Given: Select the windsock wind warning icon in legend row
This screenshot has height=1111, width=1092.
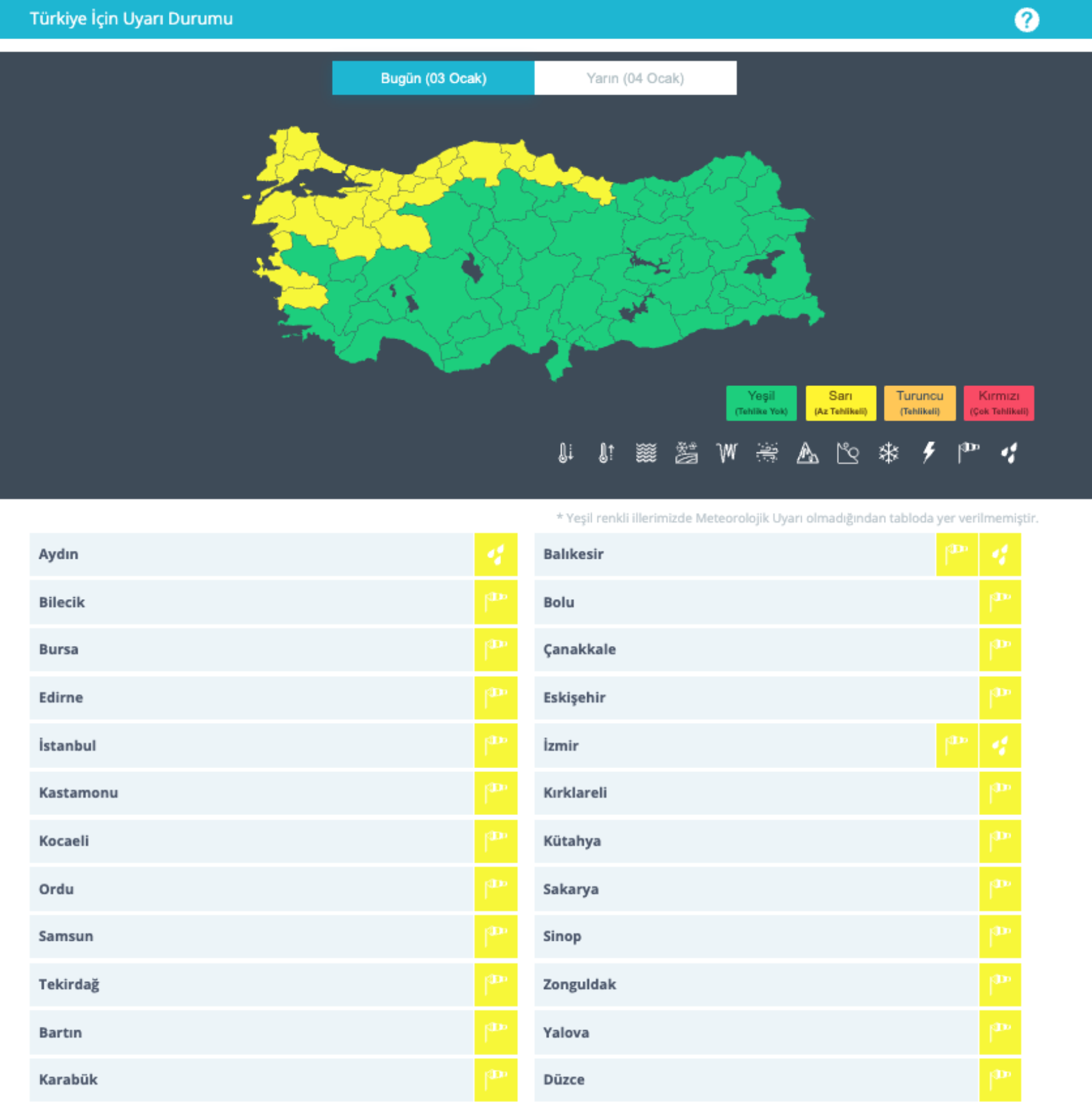Looking at the screenshot, I should tap(969, 453).
